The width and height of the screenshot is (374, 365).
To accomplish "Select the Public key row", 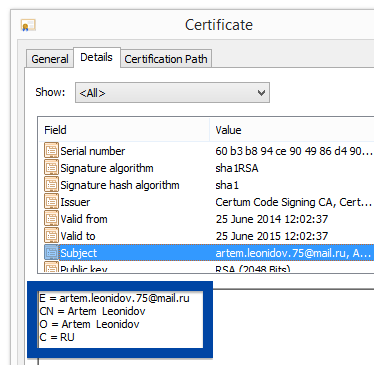I will (206, 267).
